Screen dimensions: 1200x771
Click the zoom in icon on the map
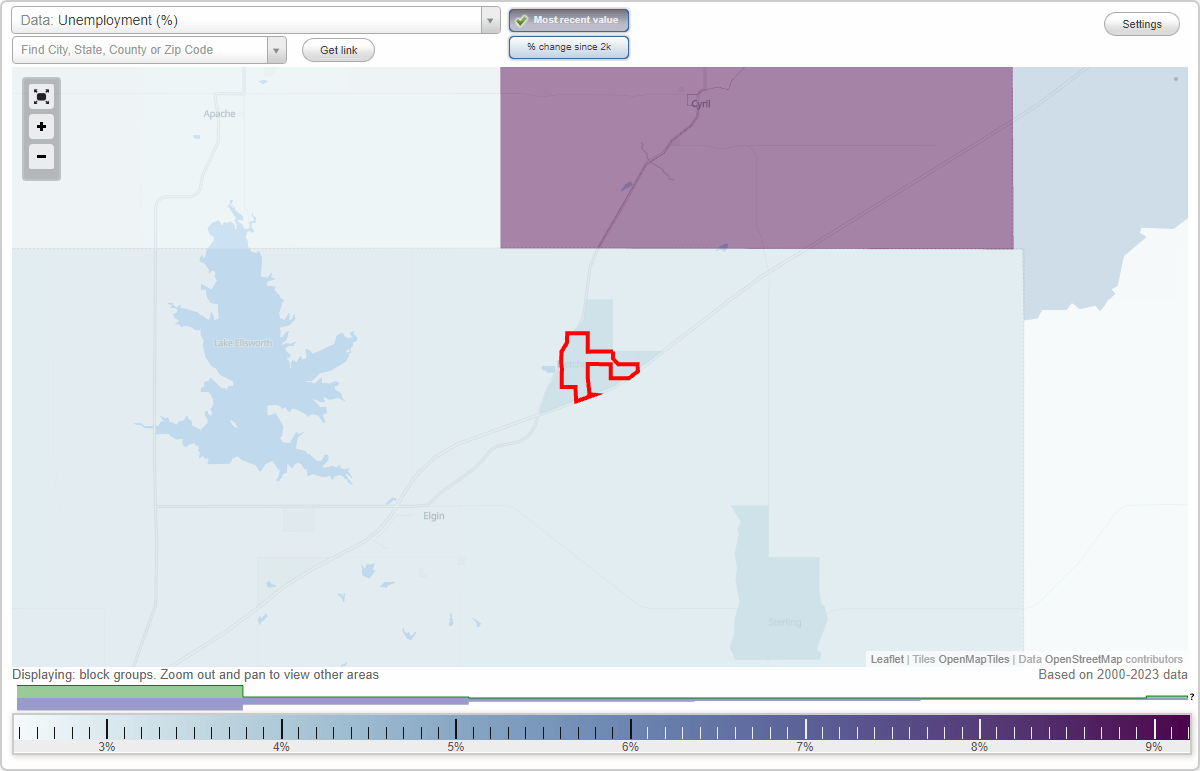coord(41,126)
